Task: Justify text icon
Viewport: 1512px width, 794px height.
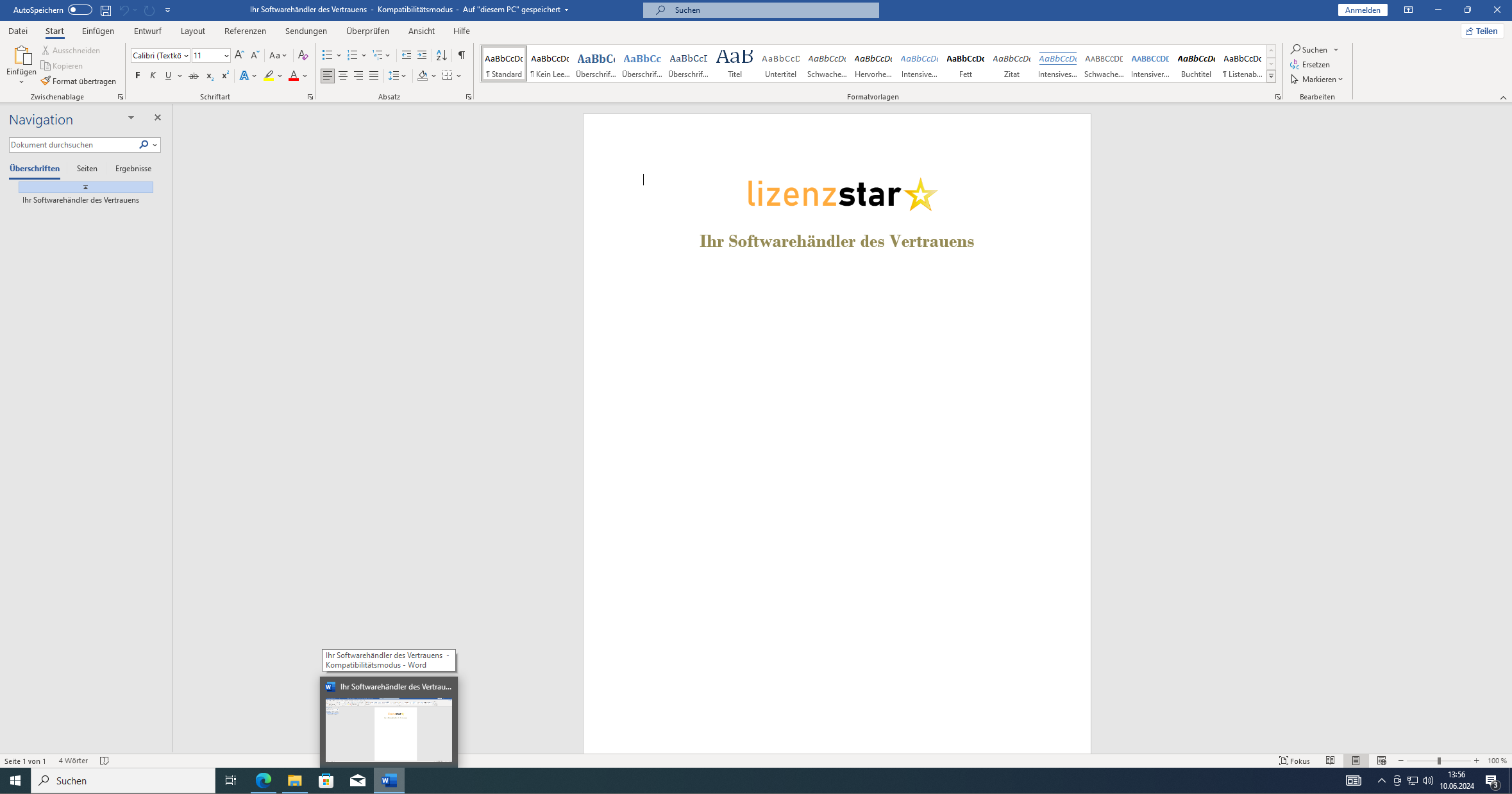Action: point(374,76)
